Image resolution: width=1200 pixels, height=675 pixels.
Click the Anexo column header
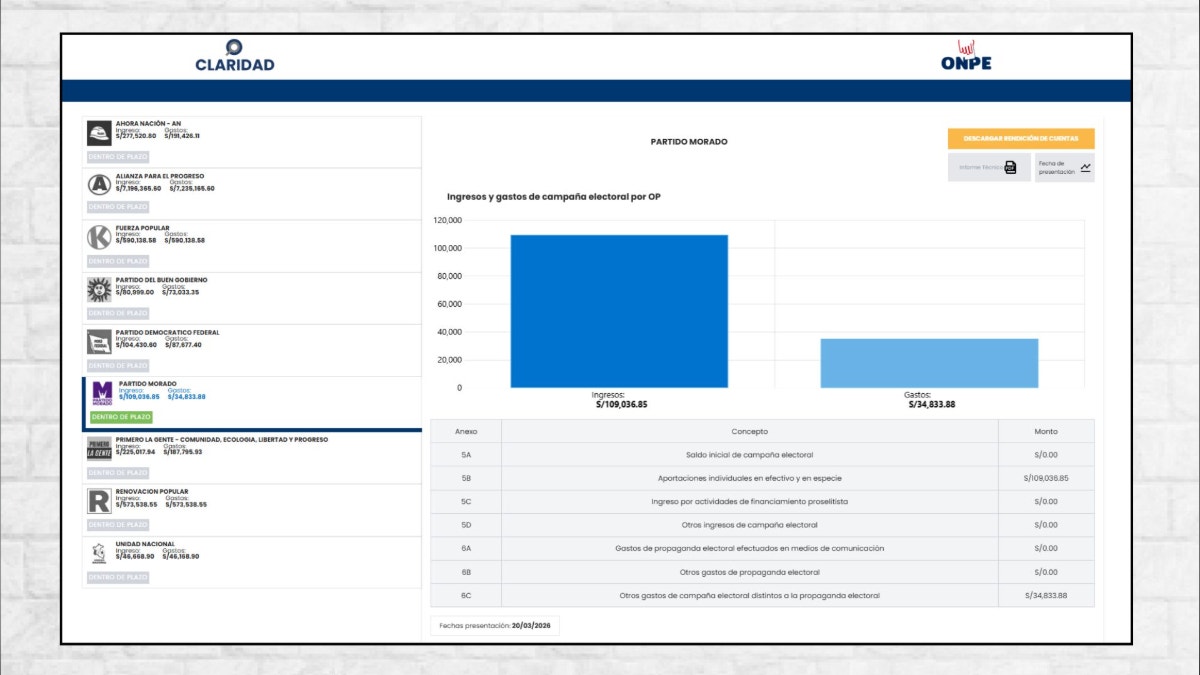point(466,431)
